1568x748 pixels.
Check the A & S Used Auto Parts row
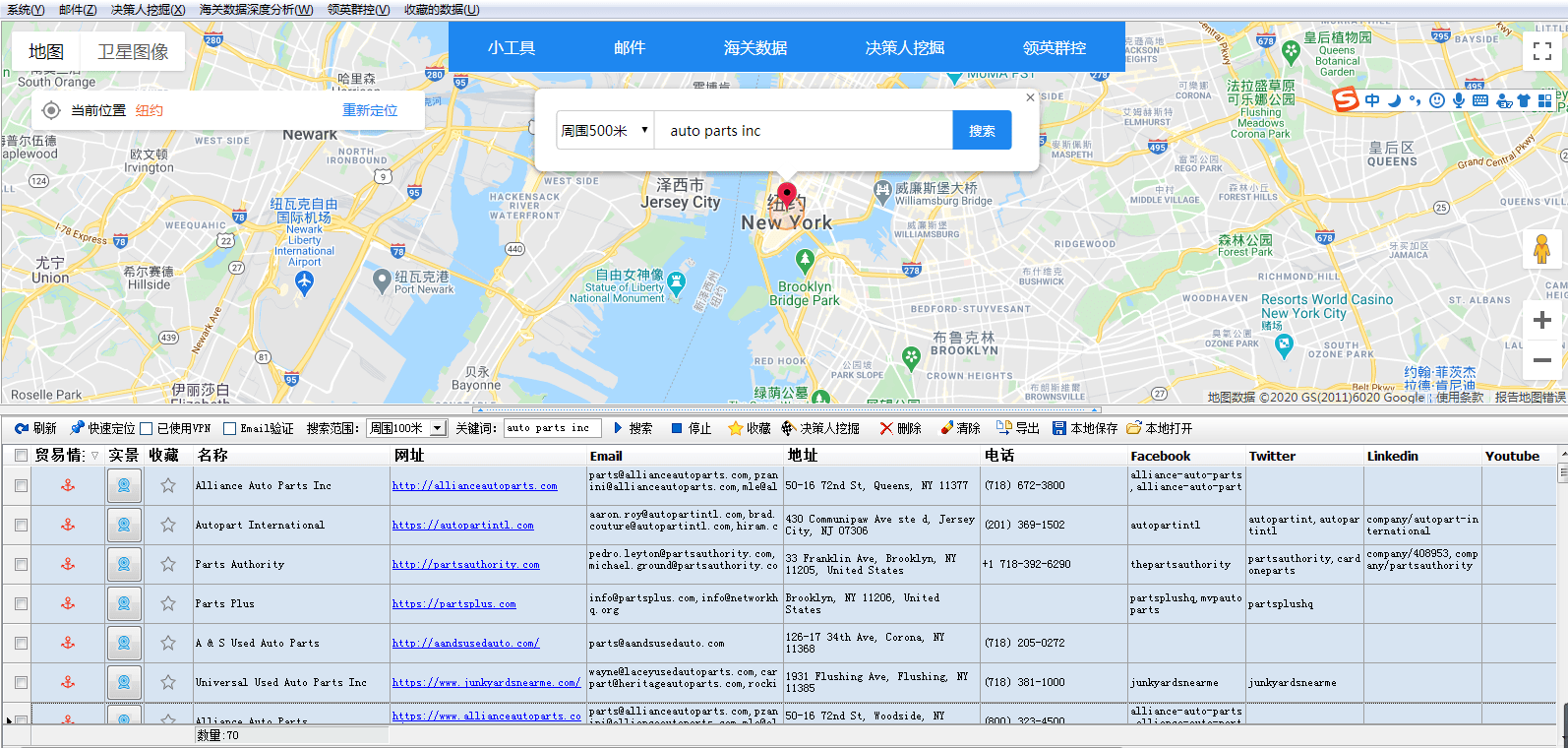pyautogui.click(x=21, y=643)
